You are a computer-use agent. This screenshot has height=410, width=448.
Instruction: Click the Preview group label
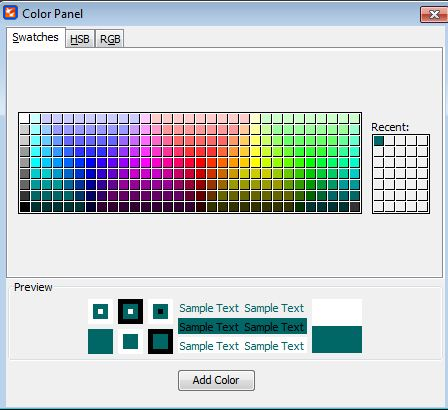[x=33, y=287]
